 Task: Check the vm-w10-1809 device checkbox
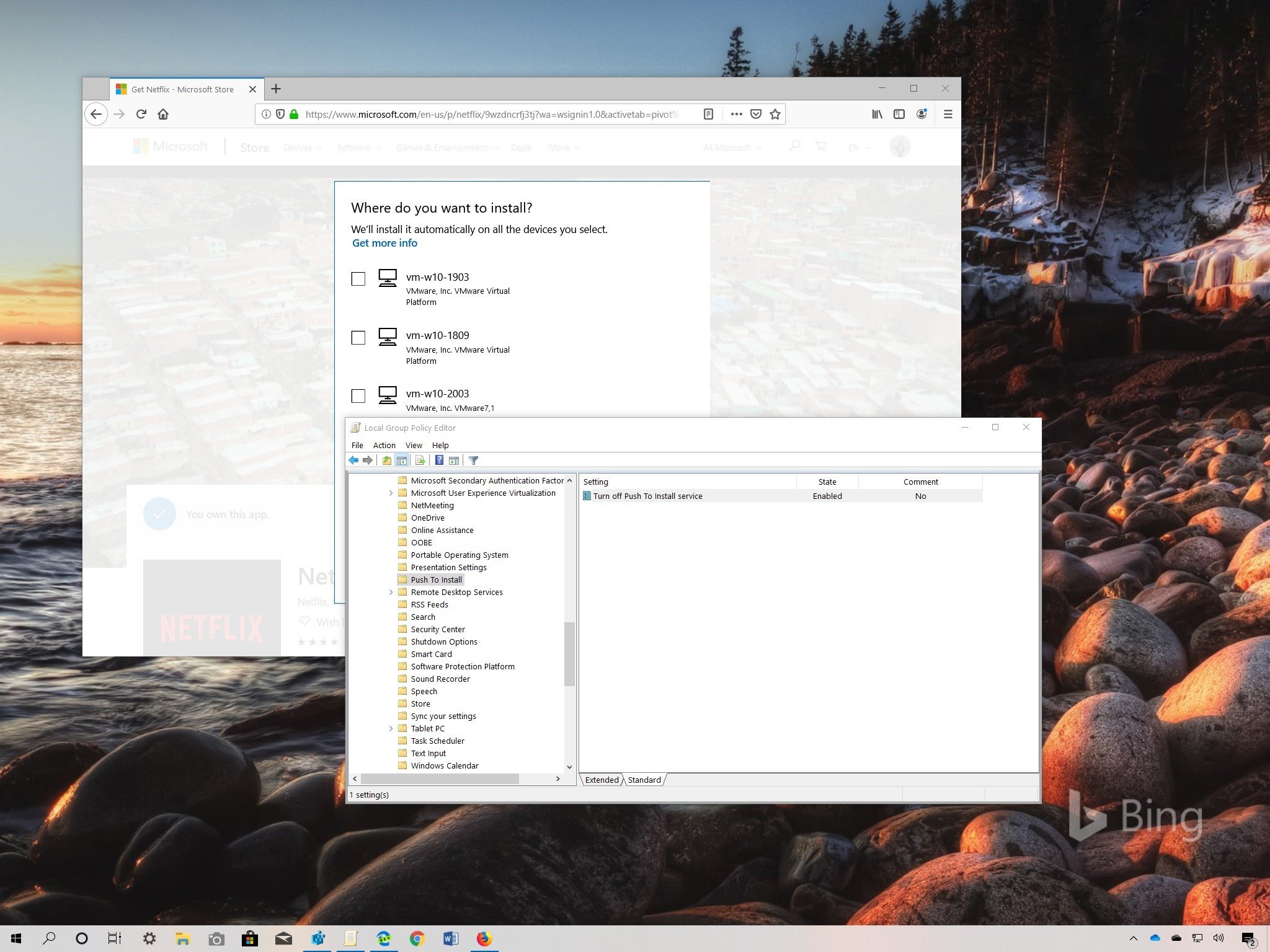point(359,337)
